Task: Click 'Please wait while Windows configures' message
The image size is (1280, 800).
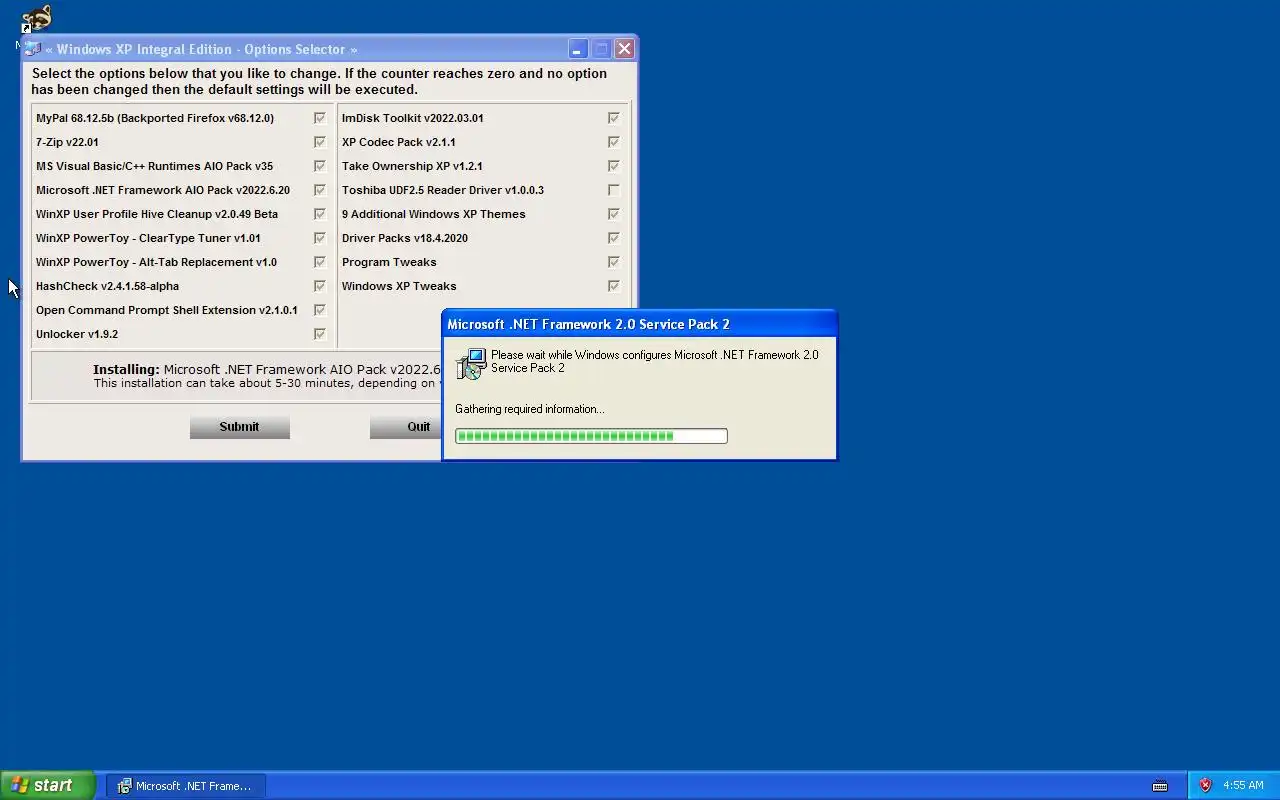Action: (x=655, y=361)
